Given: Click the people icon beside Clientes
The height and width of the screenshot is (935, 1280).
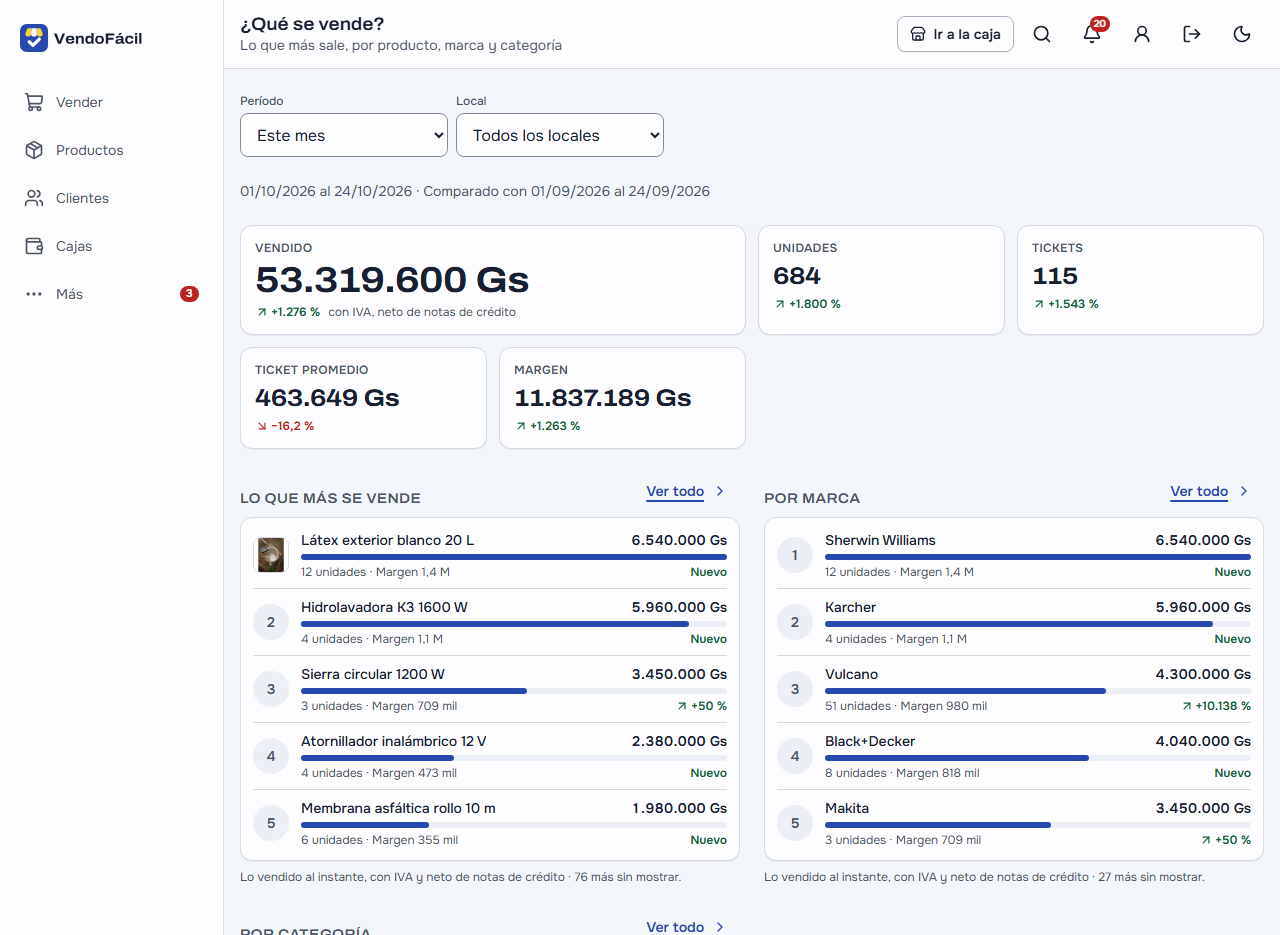Looking at the screenshot, I should tap(34, 198).
